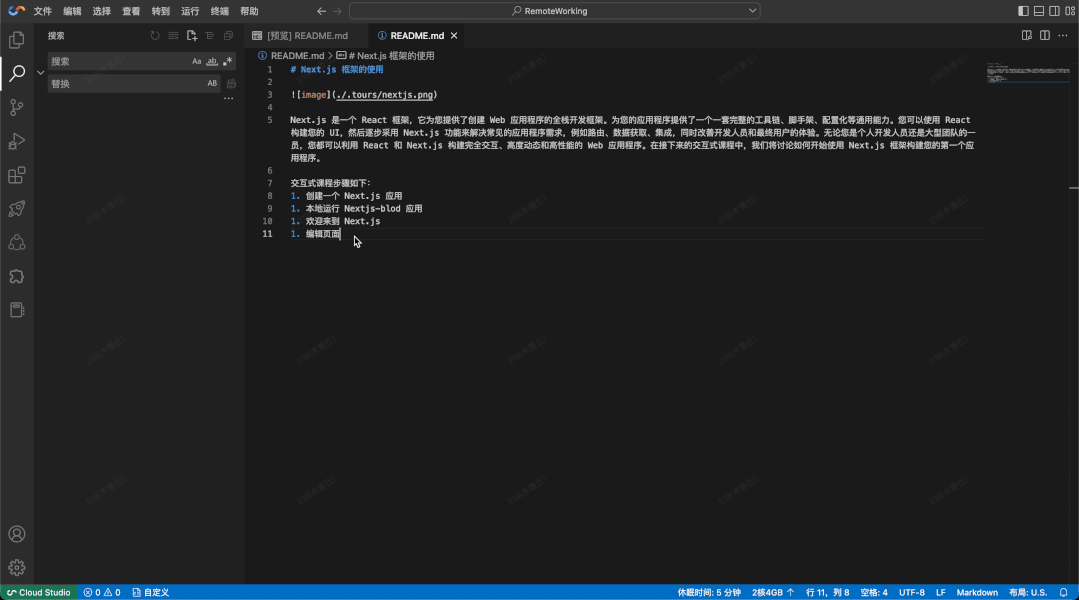Customize layout icon in title bar
Viewport: 1079px width, 600px height.
[x=1070, y=11]
